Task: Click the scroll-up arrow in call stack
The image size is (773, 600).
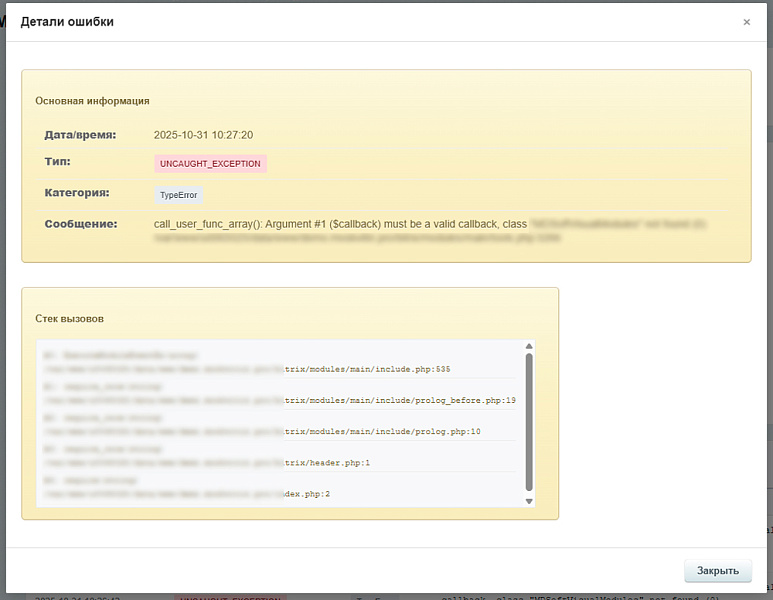Action: pyautogui.click(x=528, y=347)
